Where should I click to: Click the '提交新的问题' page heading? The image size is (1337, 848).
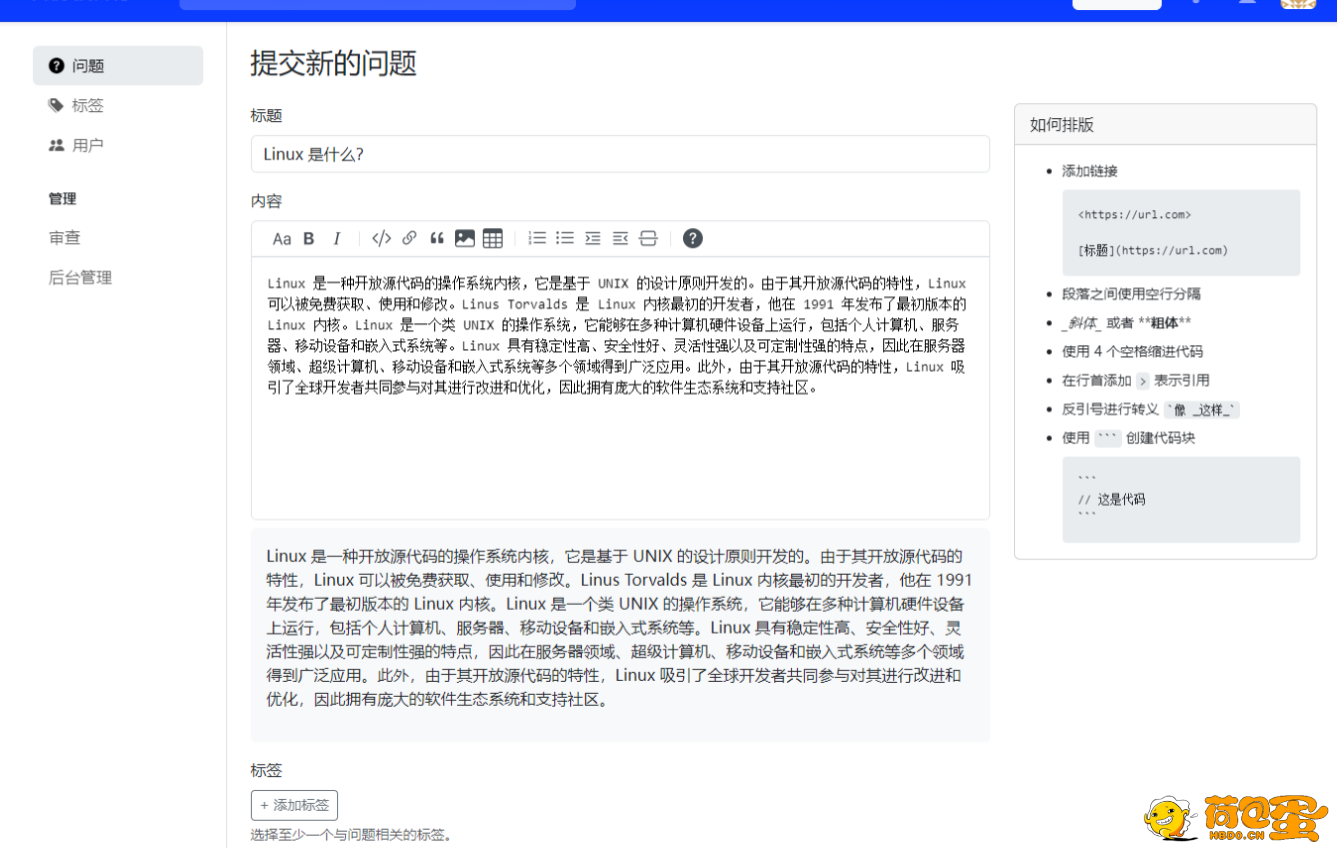333,64
